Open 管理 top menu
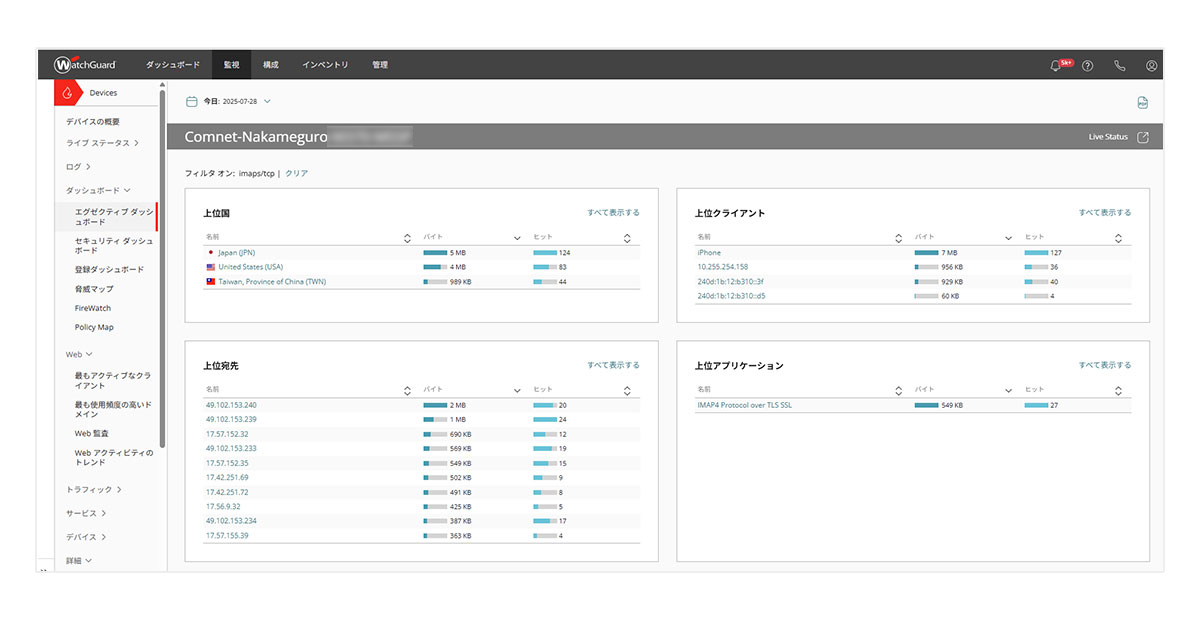This screenshot has width=1200, height=617. (x=380, y=65)
